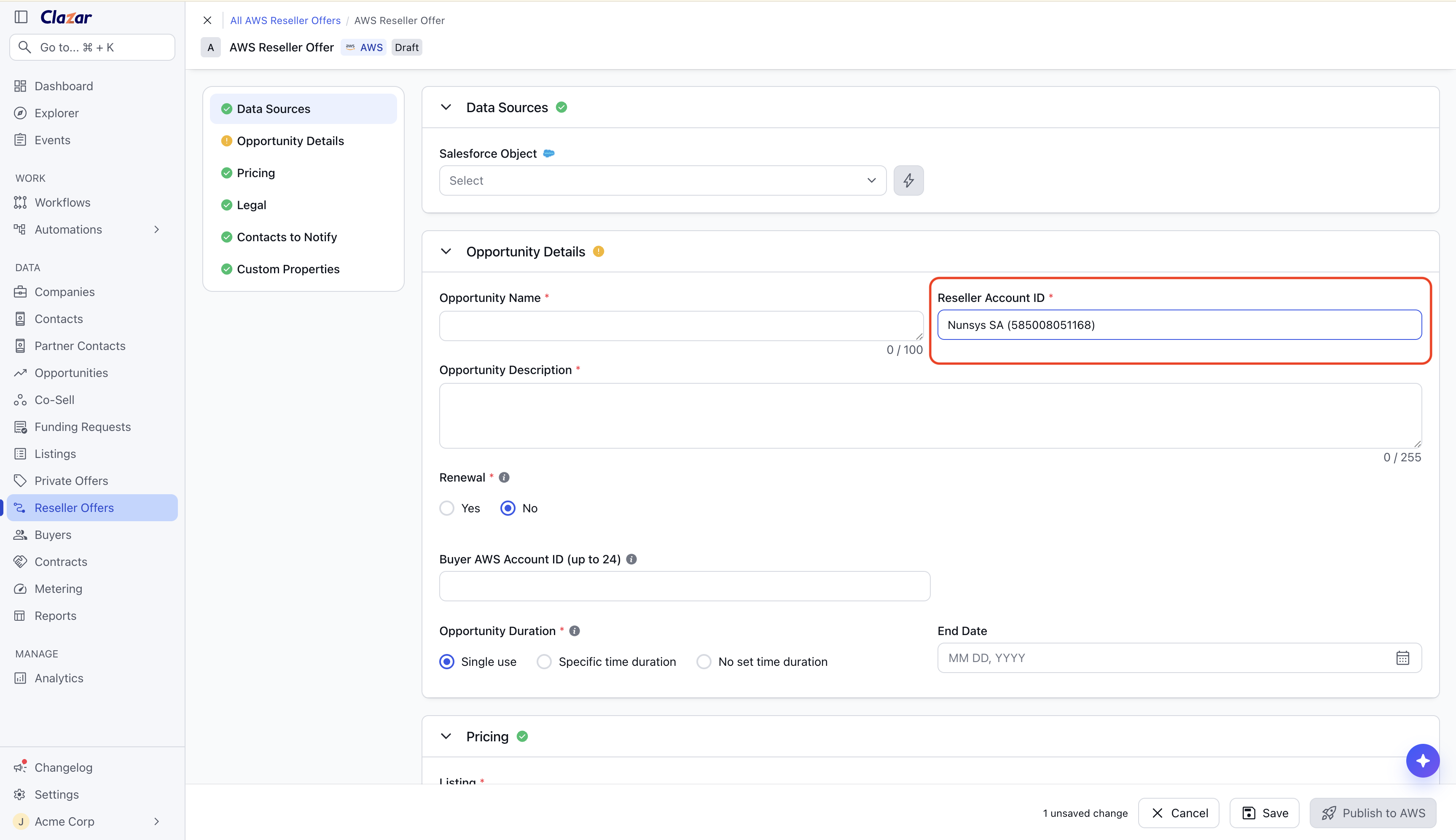1456x840 pixels.
Task: Click the Companies briefcase icon
Action: coord(20,292)
